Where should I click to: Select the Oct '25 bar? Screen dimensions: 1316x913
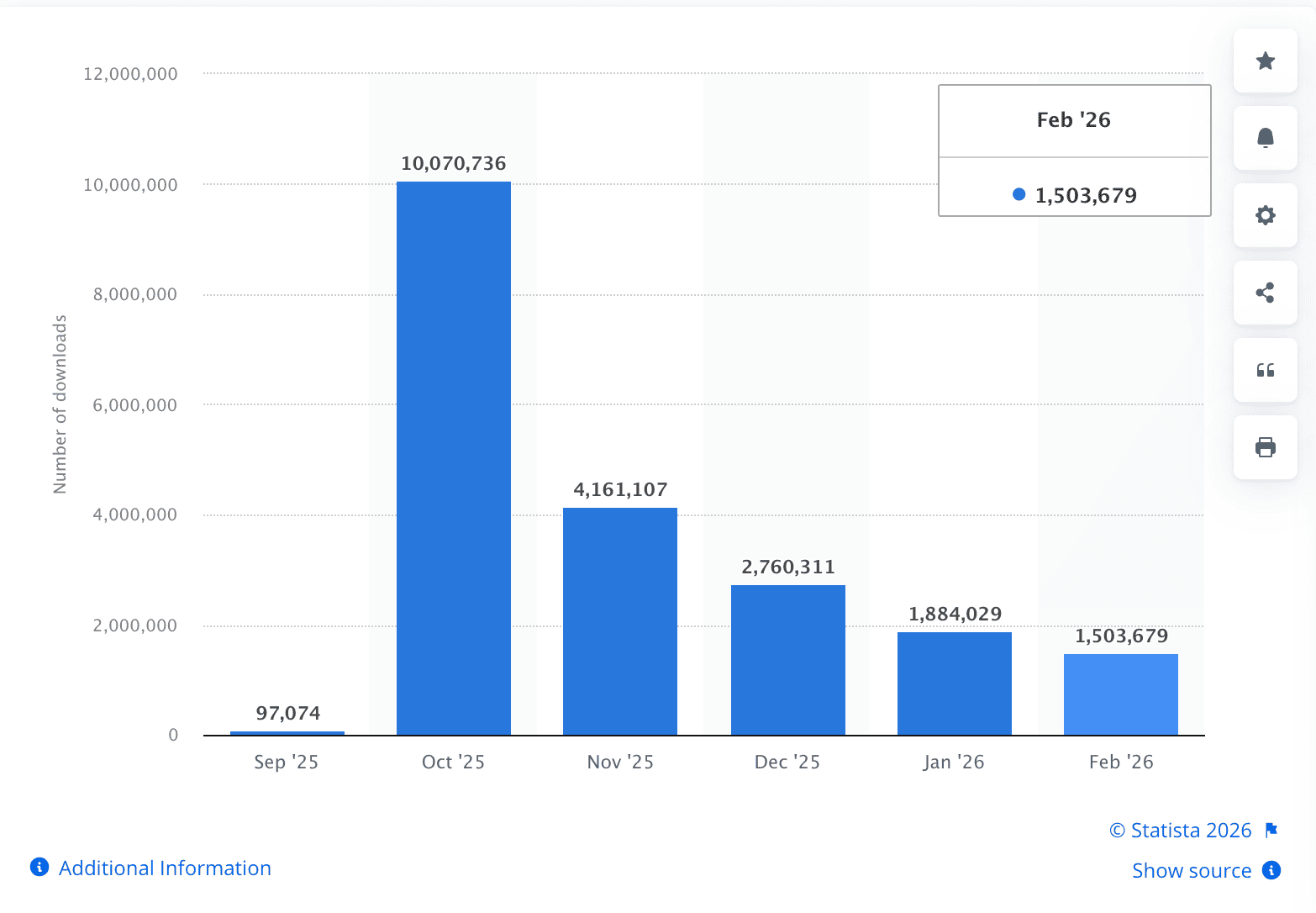(x=454, y=458)
